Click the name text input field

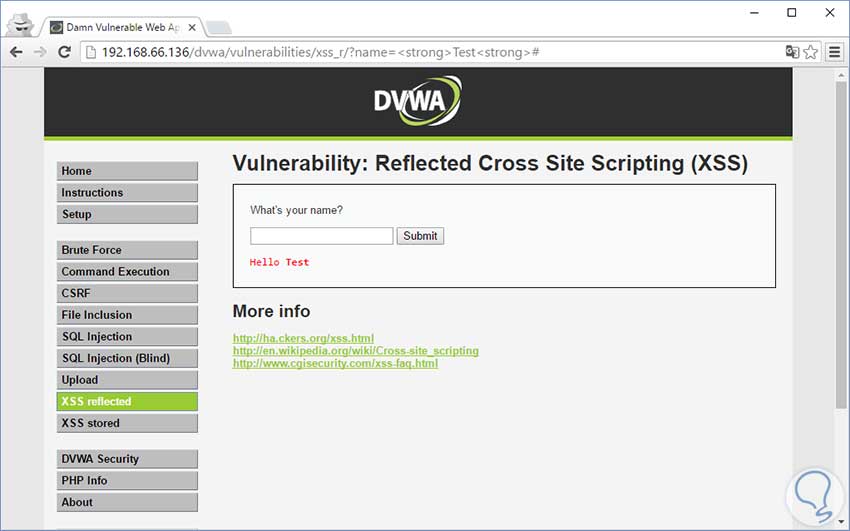point(321,236)
